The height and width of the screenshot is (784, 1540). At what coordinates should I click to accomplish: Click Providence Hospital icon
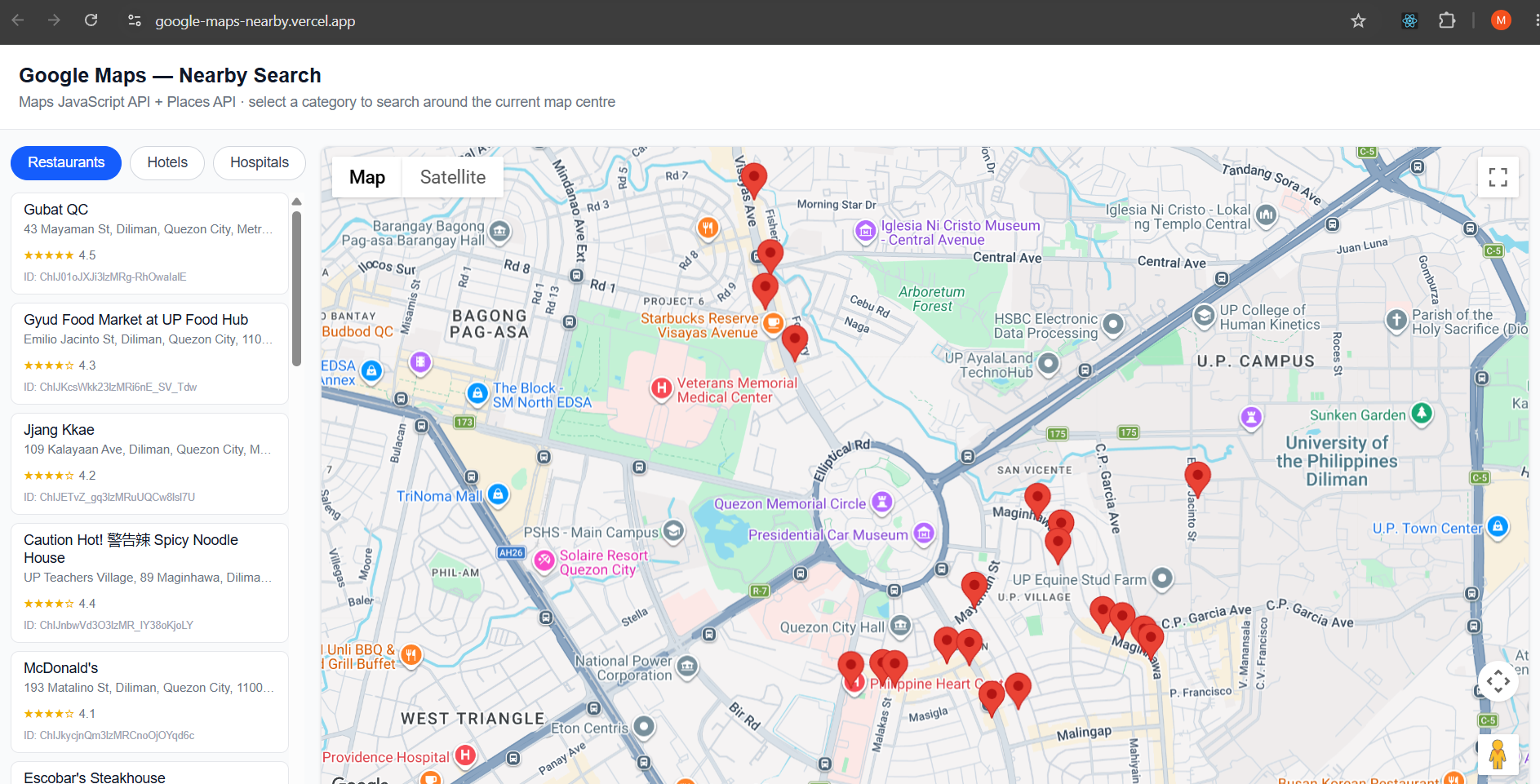click(x=465, y=755)
